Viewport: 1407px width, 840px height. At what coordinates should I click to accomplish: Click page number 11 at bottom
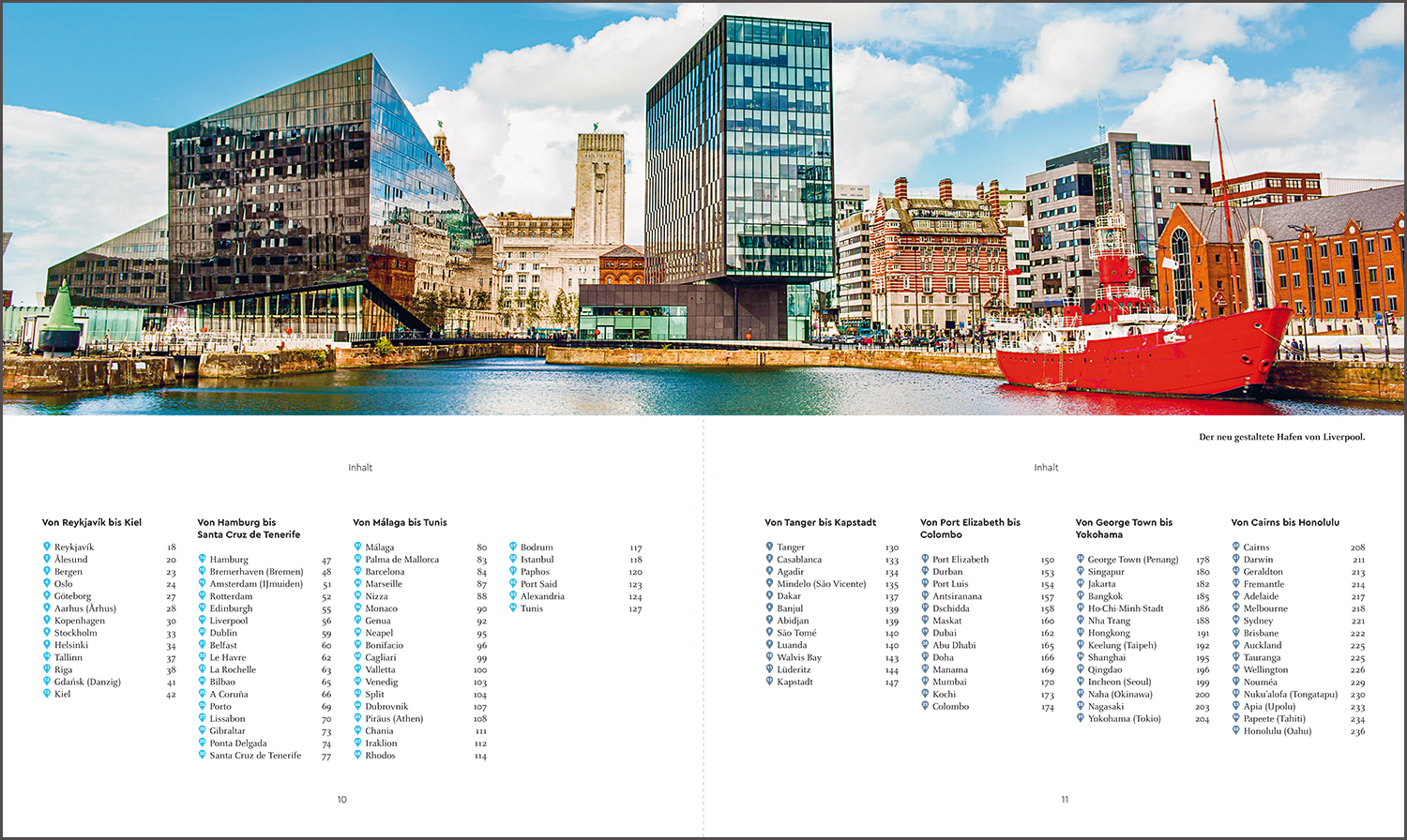coord(1065,800)
